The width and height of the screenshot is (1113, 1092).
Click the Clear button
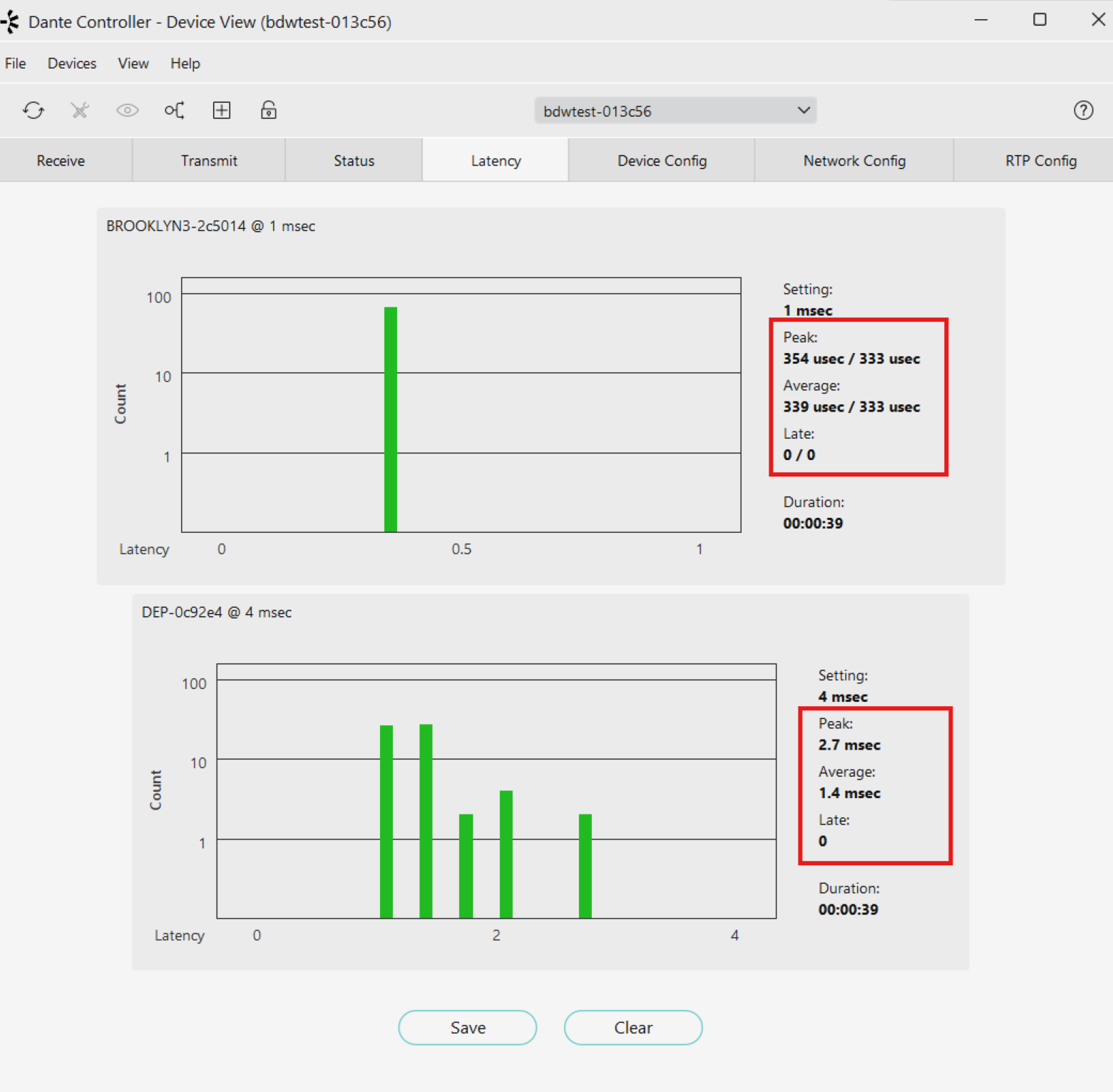coord(633,1028)
